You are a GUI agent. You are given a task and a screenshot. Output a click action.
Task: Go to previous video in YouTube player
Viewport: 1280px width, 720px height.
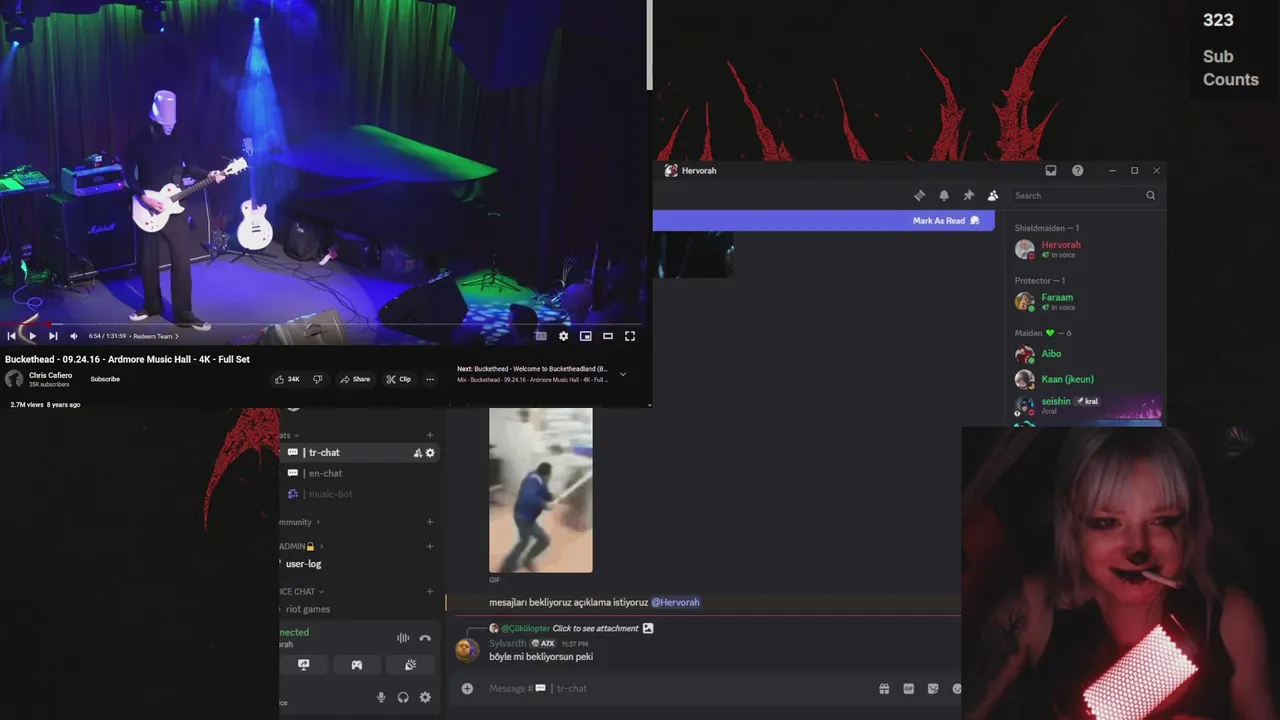click(x=11, y=336)
